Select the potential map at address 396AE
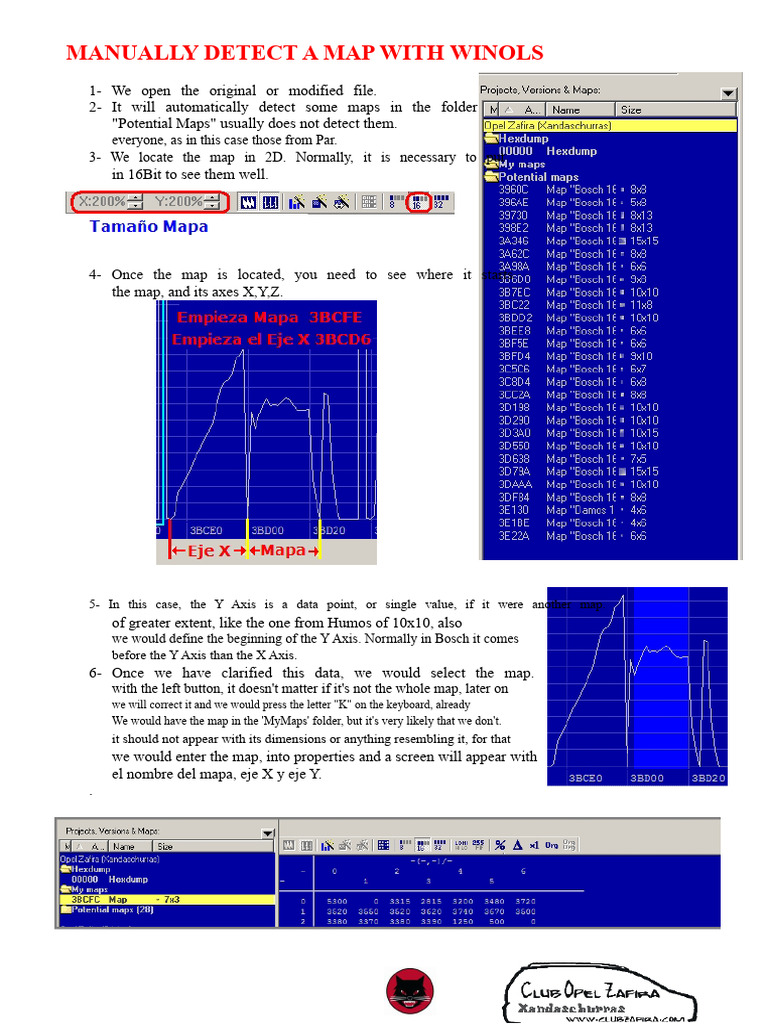This screenshot has width=768, height=1024. pyautogui.click(x=572, y=202)
